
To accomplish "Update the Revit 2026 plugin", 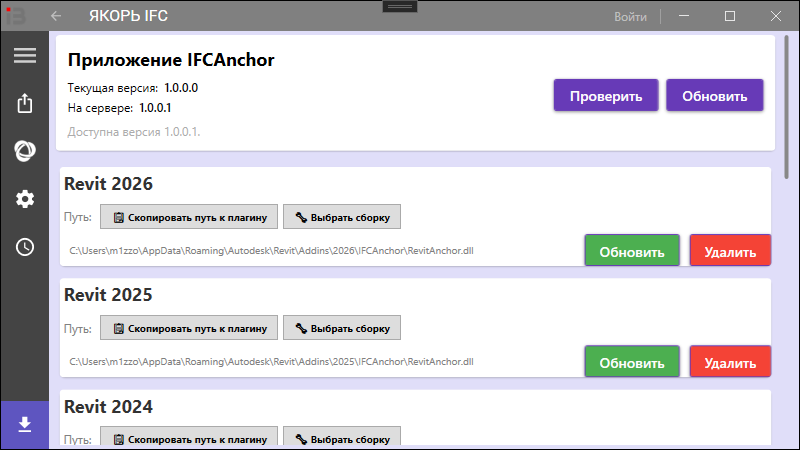I will click(x=632, y=251).
